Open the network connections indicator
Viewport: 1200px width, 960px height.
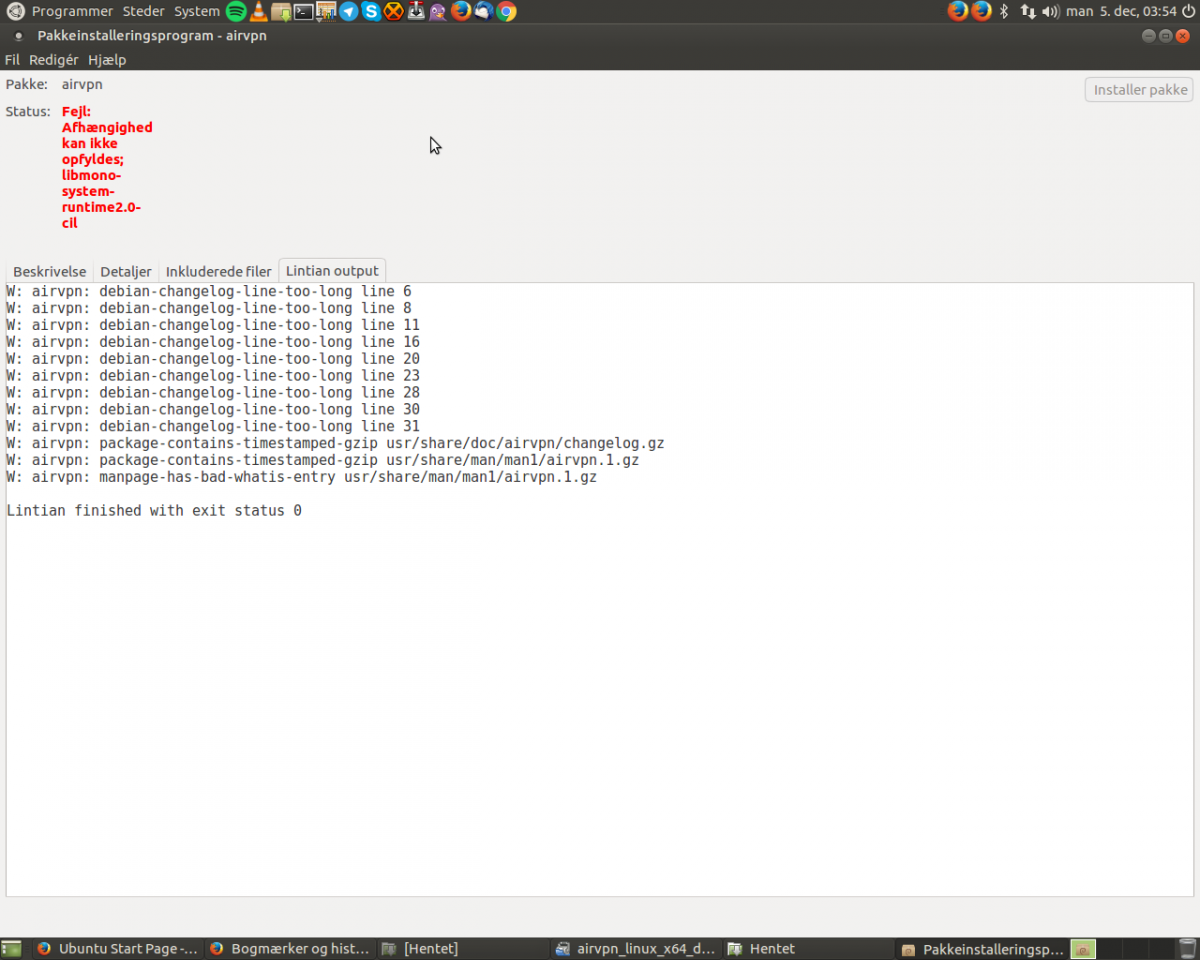[1028, 11]
